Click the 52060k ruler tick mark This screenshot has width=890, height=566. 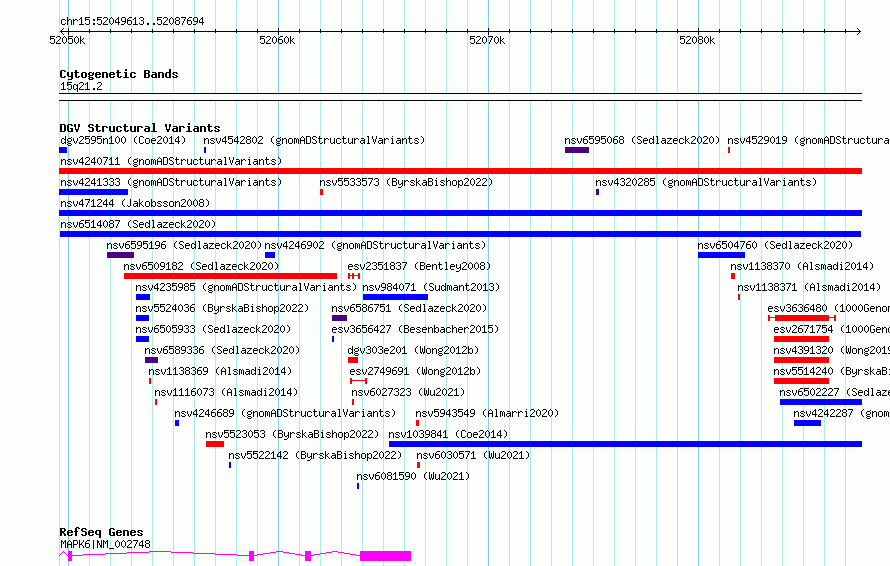(x=278, y=32)
